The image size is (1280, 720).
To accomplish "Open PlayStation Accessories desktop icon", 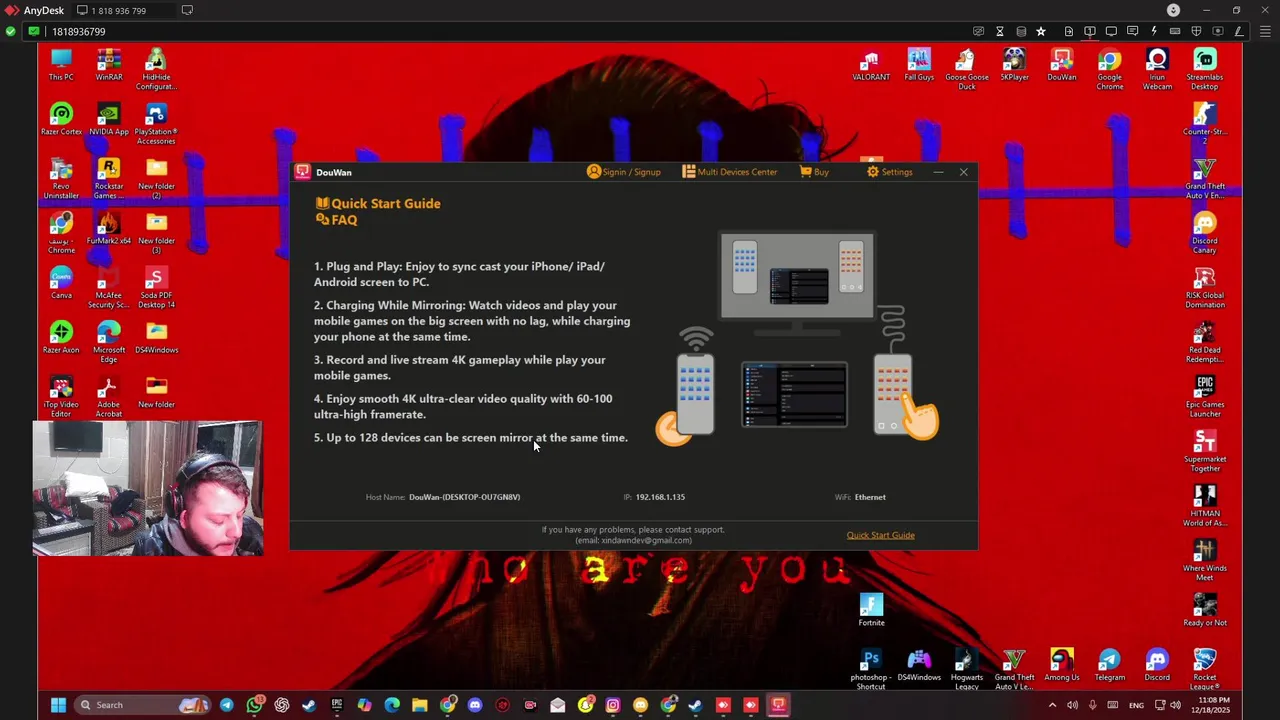I will click(x=156, y=124).
